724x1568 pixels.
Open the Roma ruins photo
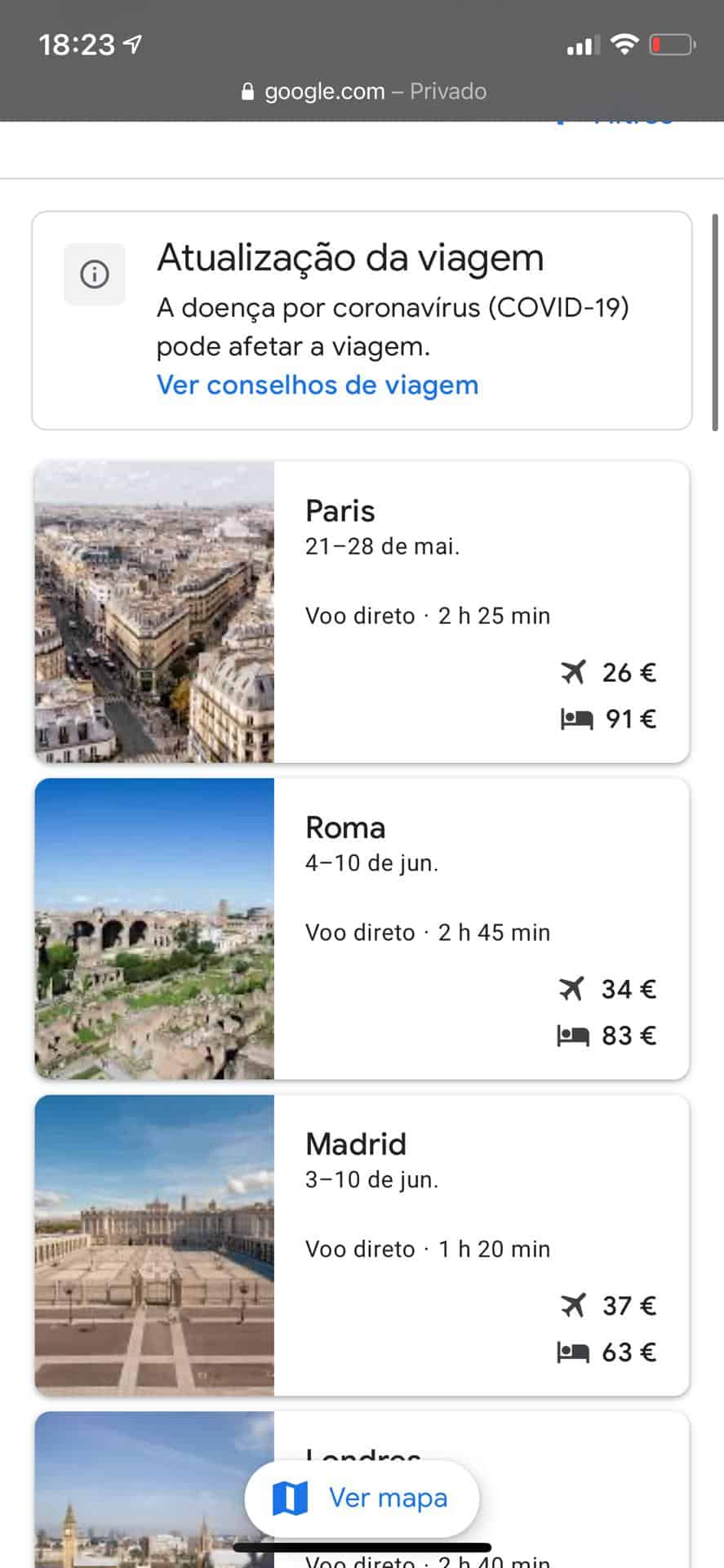(x=154, y=929)
